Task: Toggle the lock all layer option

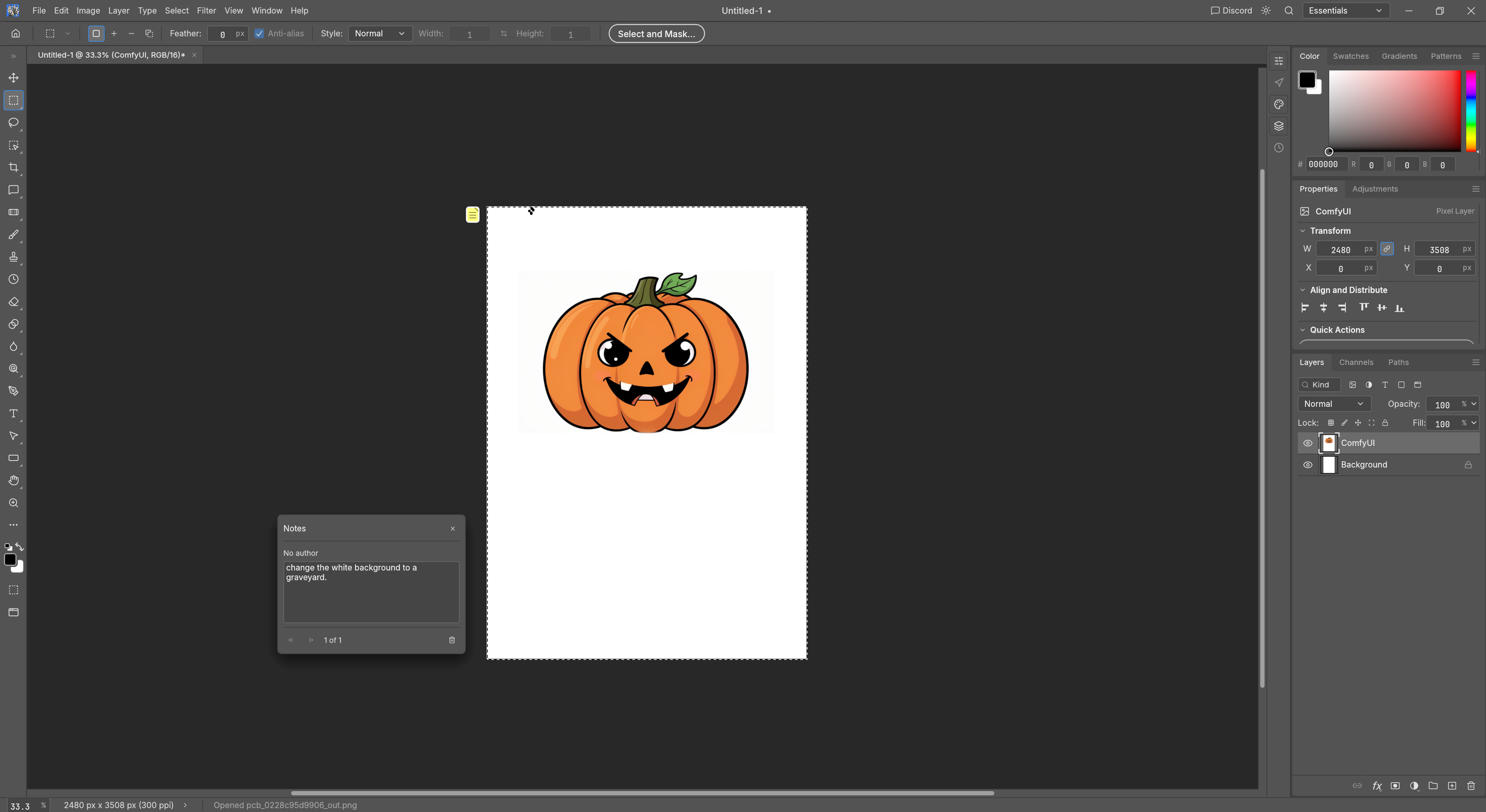Action: coord(1385,423)
